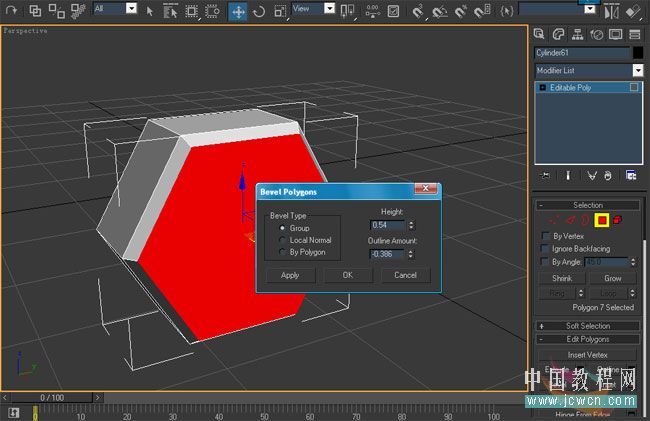Open the Create command panel tab
This screenshot has height=421, width=650.
[x=539, y=34]
